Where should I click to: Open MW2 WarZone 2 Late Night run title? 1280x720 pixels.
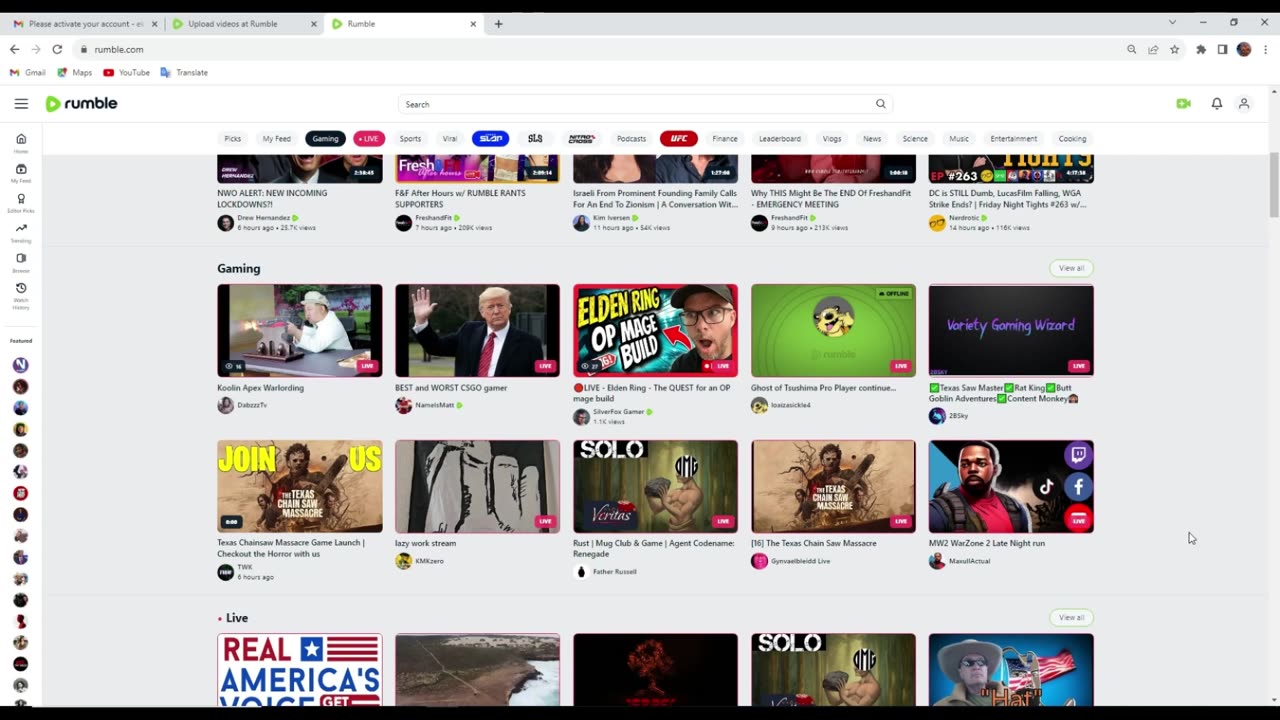point(987,543)
